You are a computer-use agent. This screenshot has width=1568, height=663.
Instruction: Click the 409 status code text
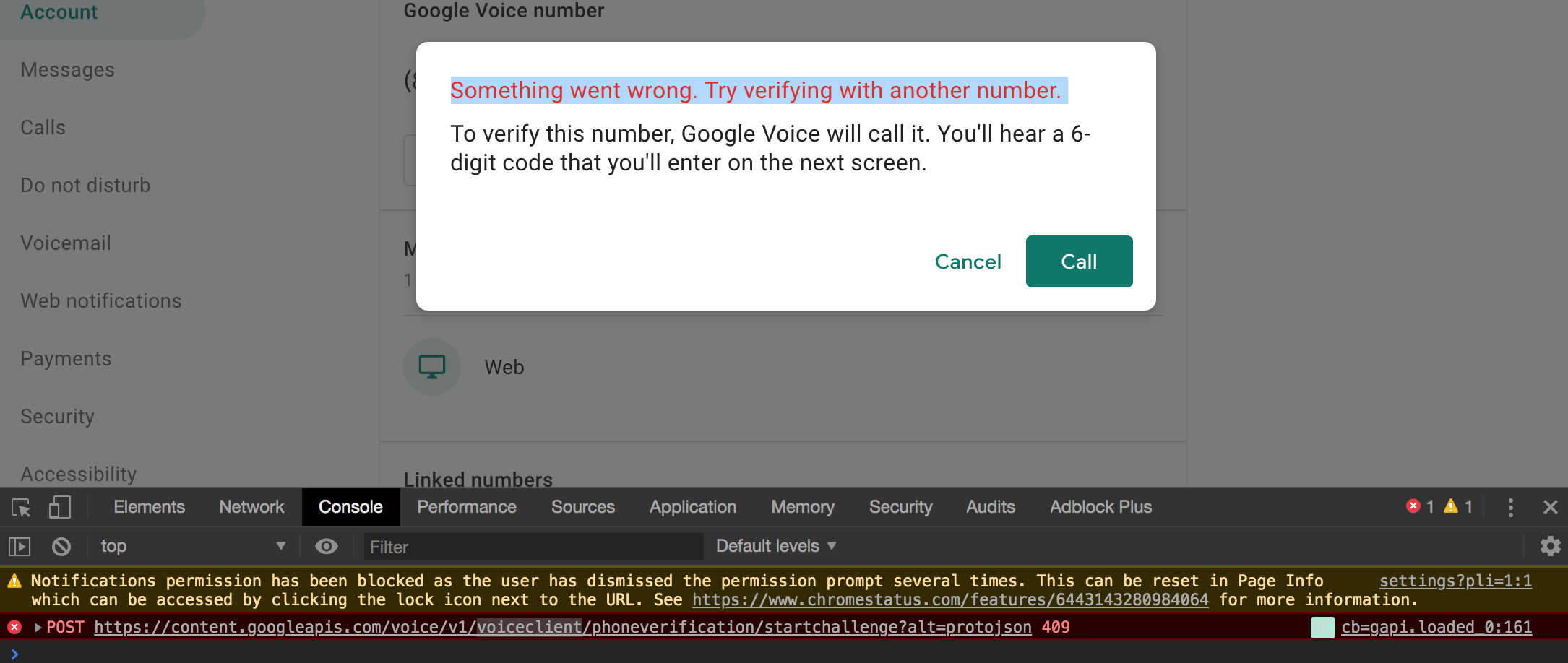(1056, 628)
